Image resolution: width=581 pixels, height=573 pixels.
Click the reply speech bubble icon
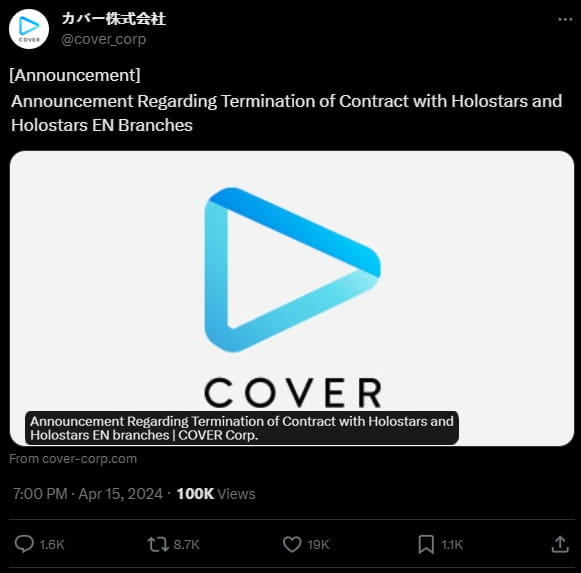tap(24, 544)
